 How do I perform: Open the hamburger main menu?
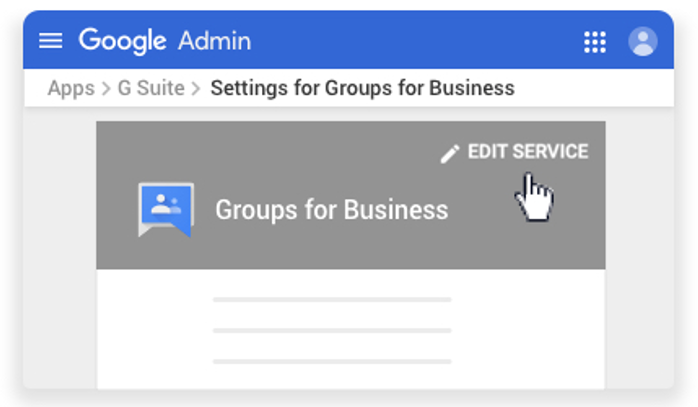(50, 41)
